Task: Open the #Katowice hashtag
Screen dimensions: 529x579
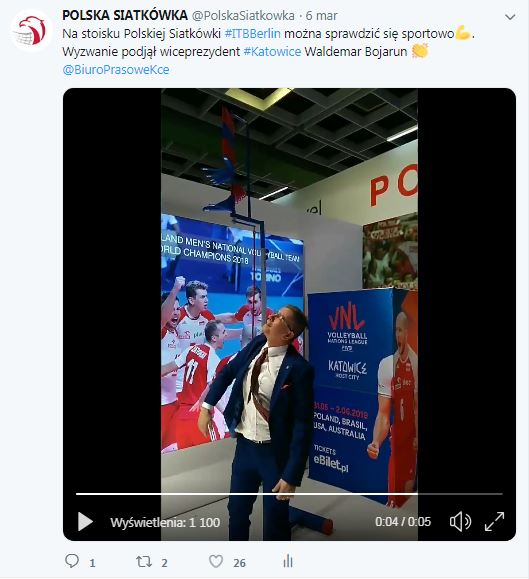Action: (272, 52)
